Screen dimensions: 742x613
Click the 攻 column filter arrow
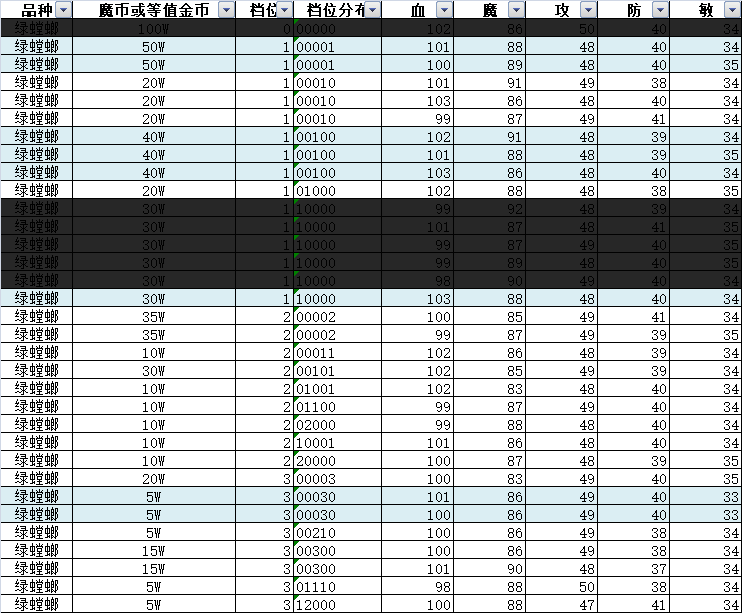[587, 10]
